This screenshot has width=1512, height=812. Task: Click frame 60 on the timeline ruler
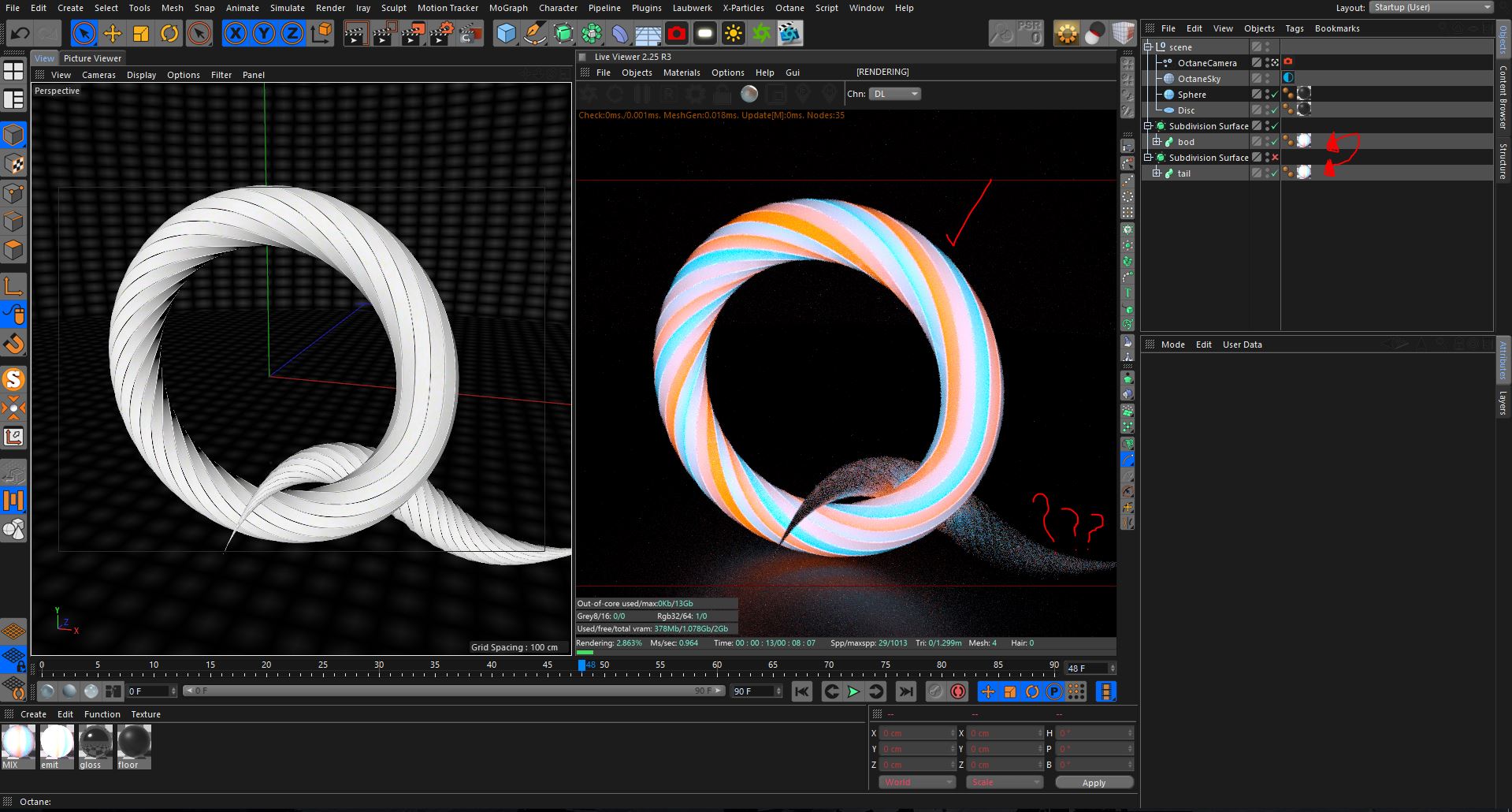pos(716,670)
